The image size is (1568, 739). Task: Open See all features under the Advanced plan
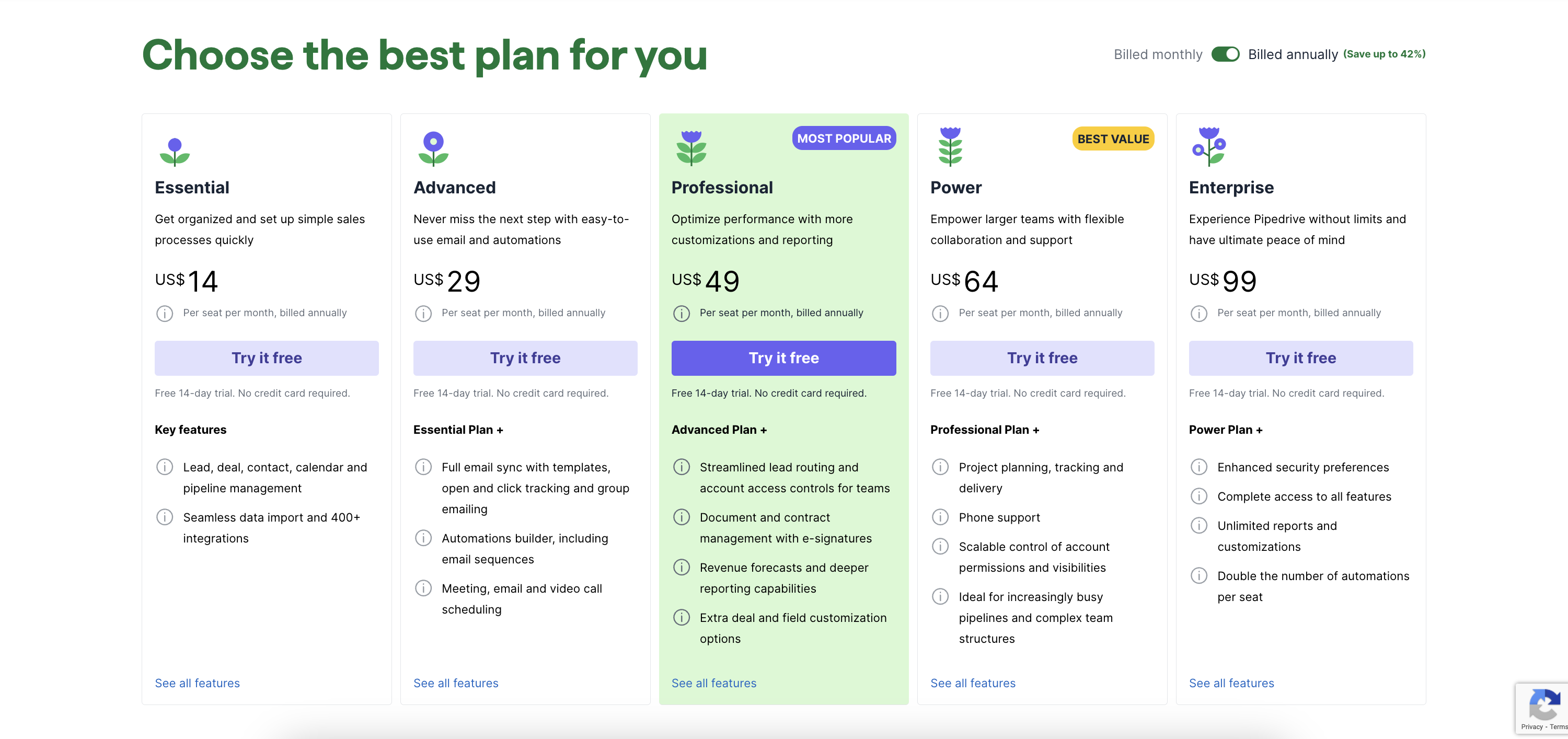point(455,683)
